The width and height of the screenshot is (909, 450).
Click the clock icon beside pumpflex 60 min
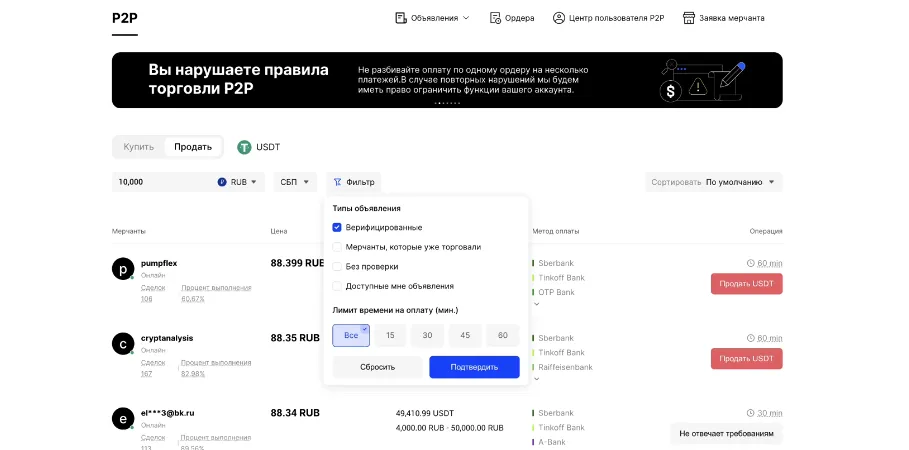tap(751, 263)
